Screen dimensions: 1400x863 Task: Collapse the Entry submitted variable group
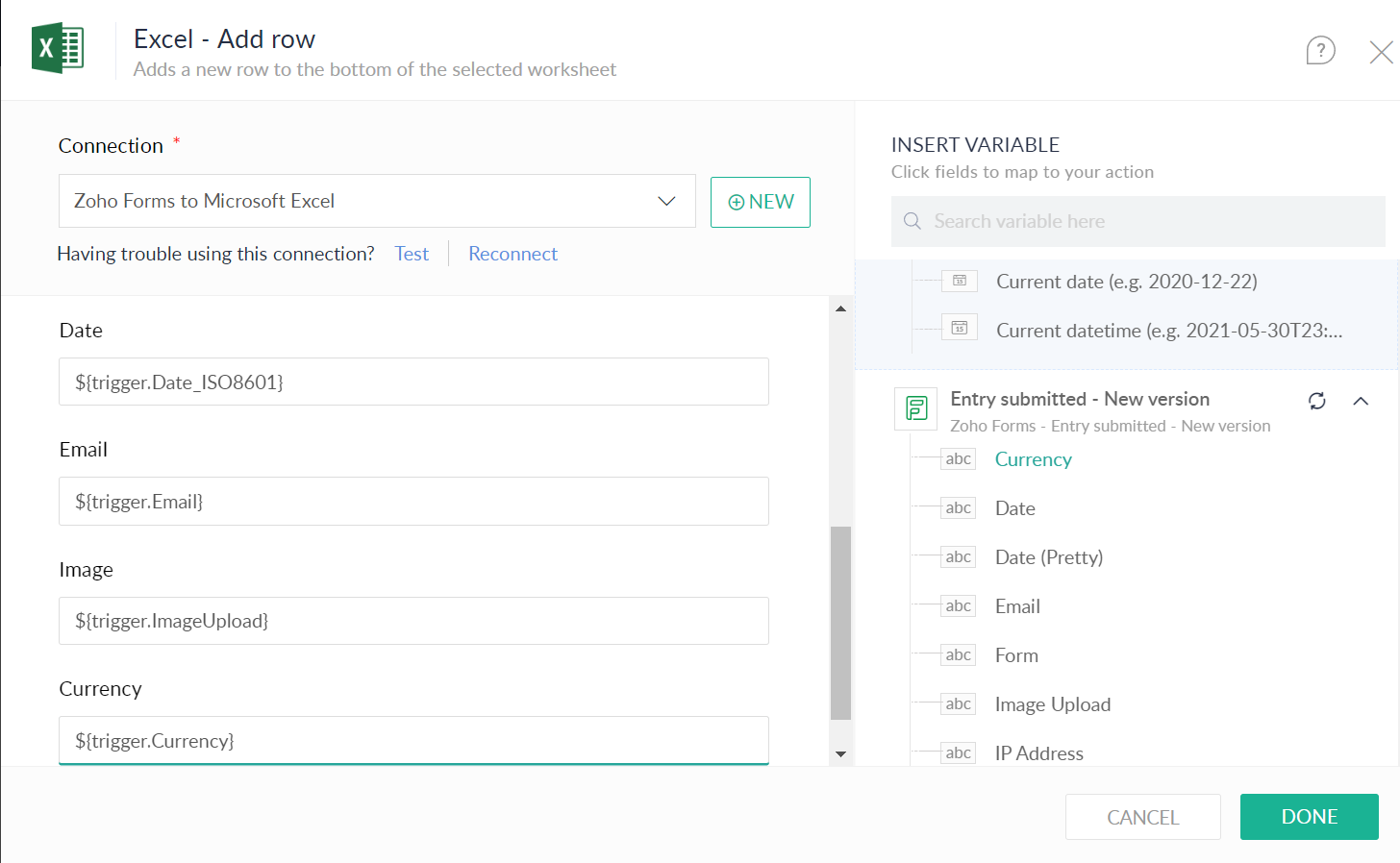(1361, 401)
